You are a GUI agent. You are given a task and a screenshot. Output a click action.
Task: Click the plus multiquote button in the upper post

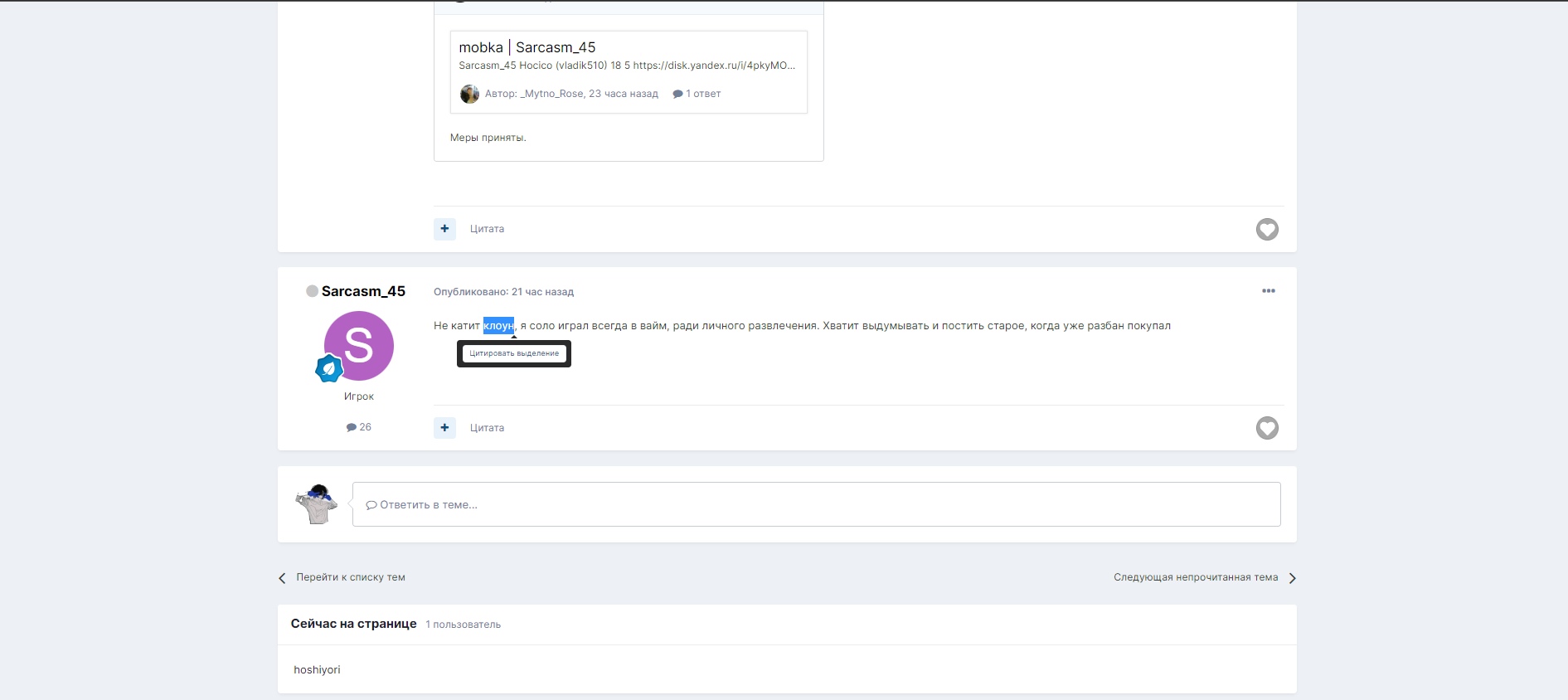click(444, 229)
